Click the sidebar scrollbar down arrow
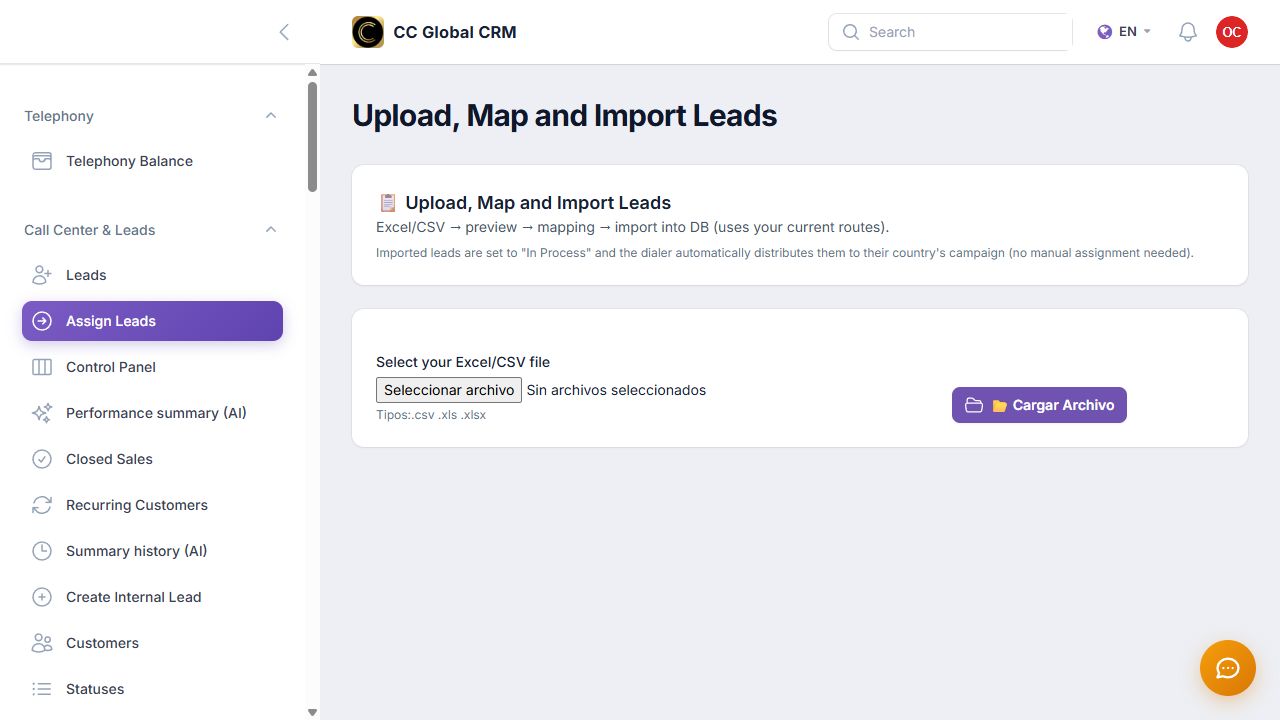 pos(312,712)
